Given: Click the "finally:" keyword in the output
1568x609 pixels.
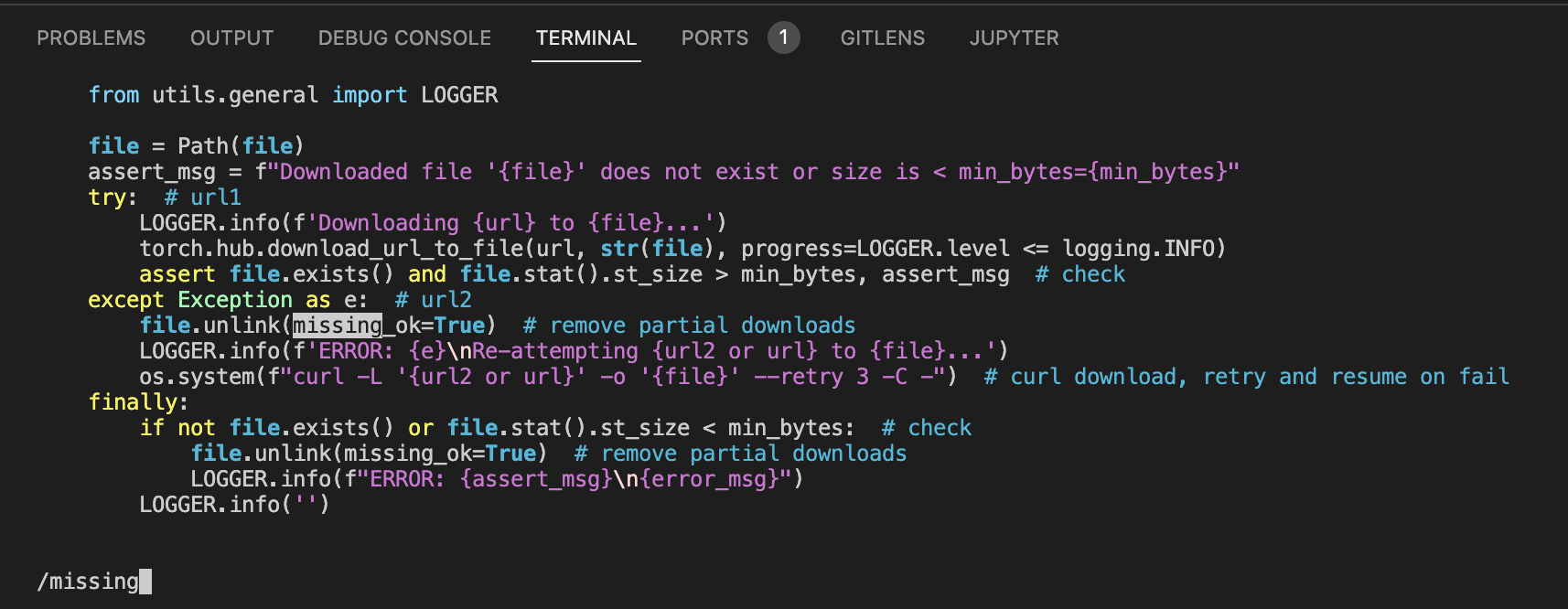Looking at the screenshot, I should [137, 402].
